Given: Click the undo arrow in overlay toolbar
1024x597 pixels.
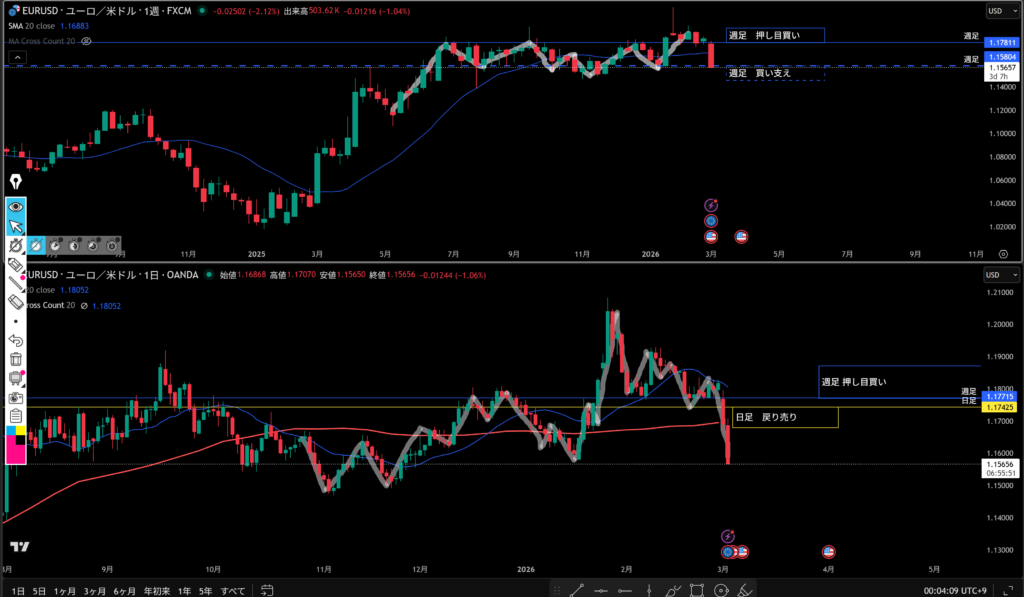Looking at the screenshot, I should (x=16, y=340).
